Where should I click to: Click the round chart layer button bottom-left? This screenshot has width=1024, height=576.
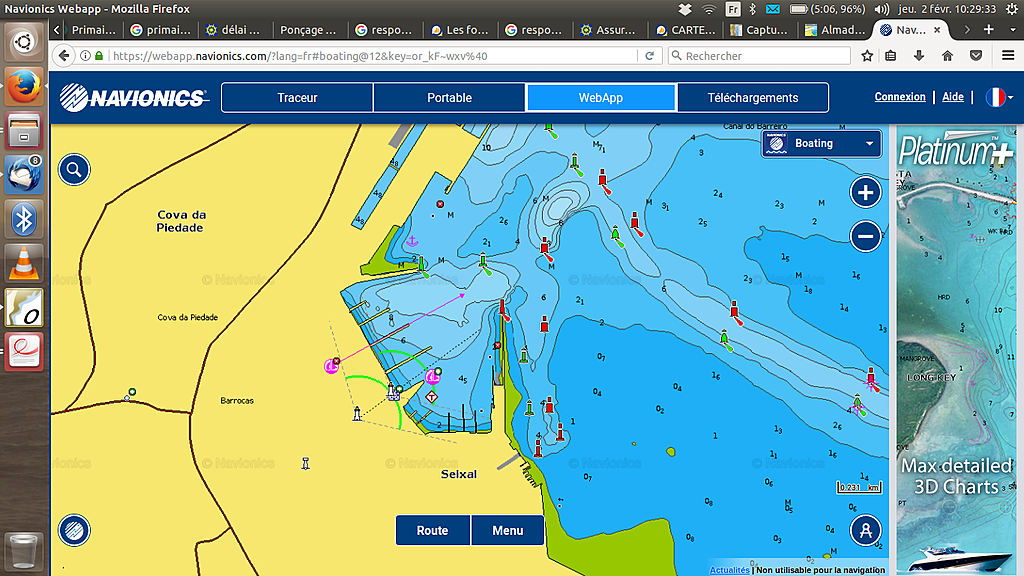(x=74, y=530)
